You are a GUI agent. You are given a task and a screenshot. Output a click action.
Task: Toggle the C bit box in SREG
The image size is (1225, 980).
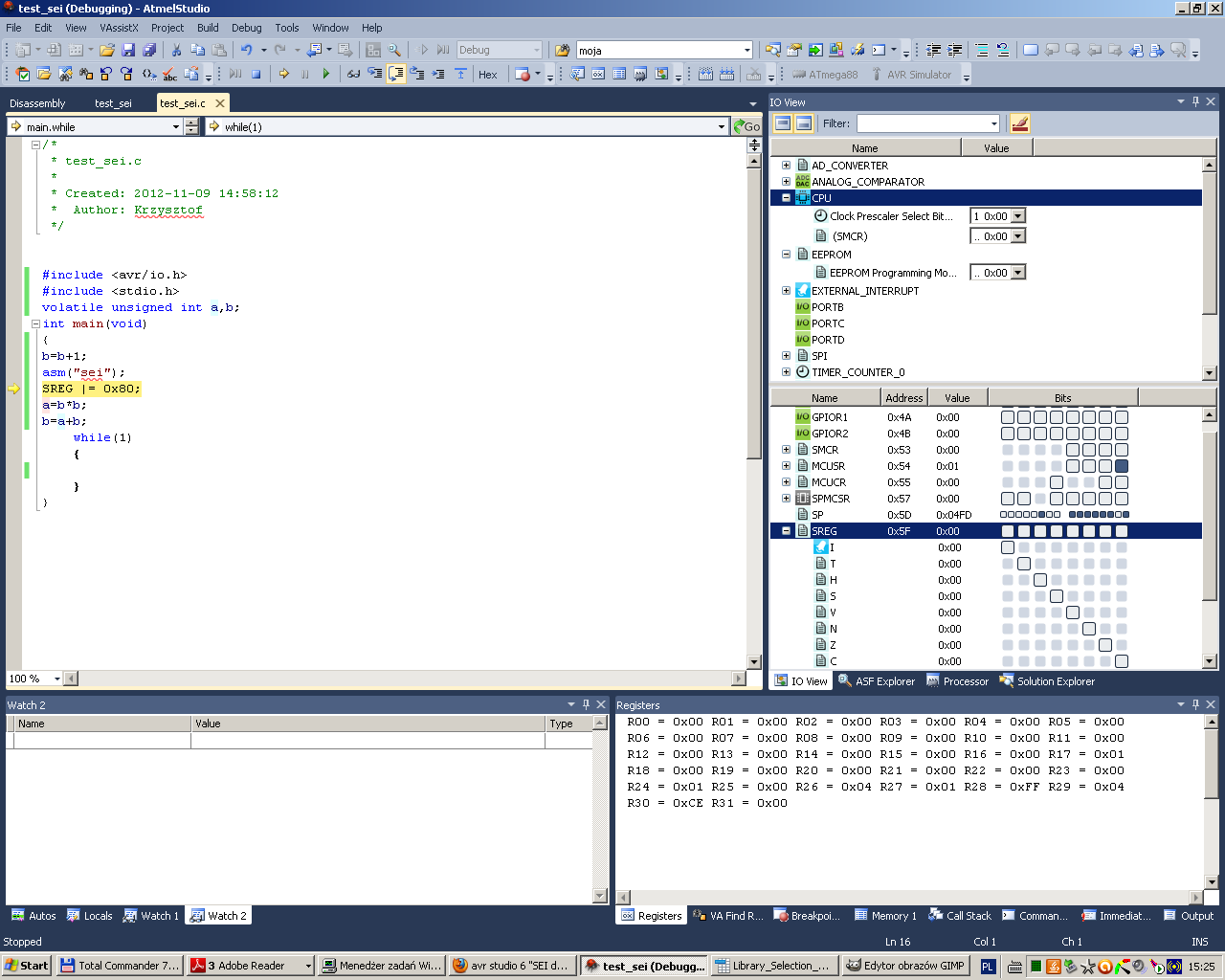coord(1122,661)
